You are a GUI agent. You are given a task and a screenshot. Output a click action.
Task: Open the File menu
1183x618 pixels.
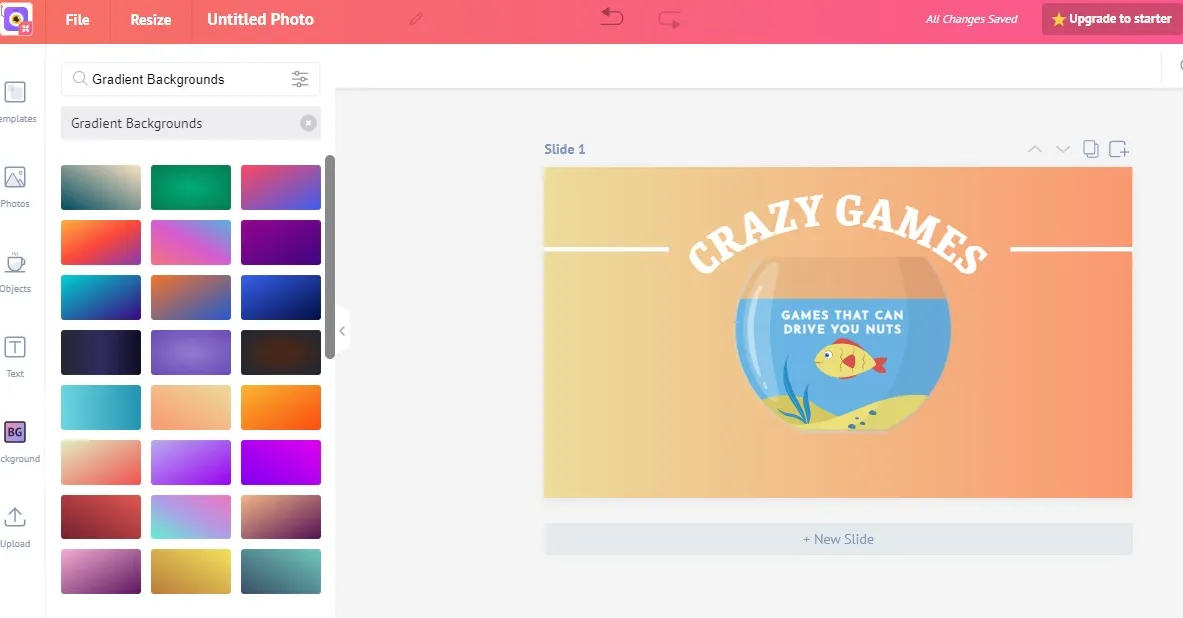(x=77, y=20)
